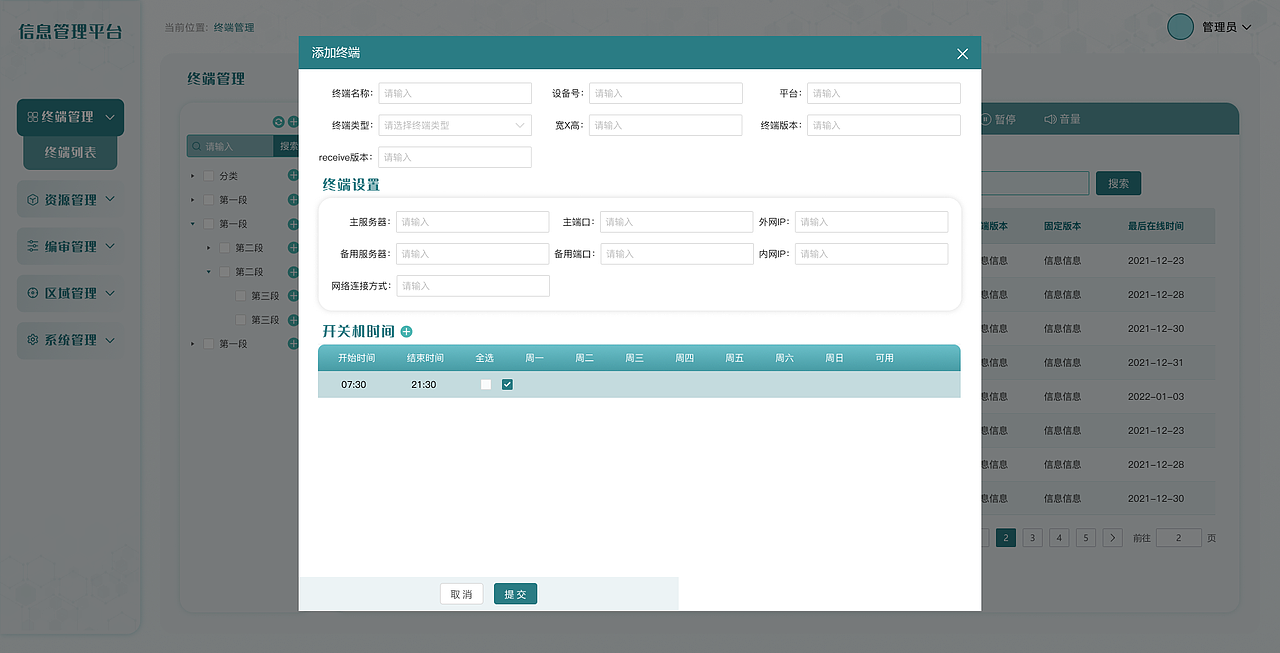Image resolution: width=1280 pixels, height=653 pixels.
Task: Open 系统管理 via its gear icon
Action: (33, 340)
